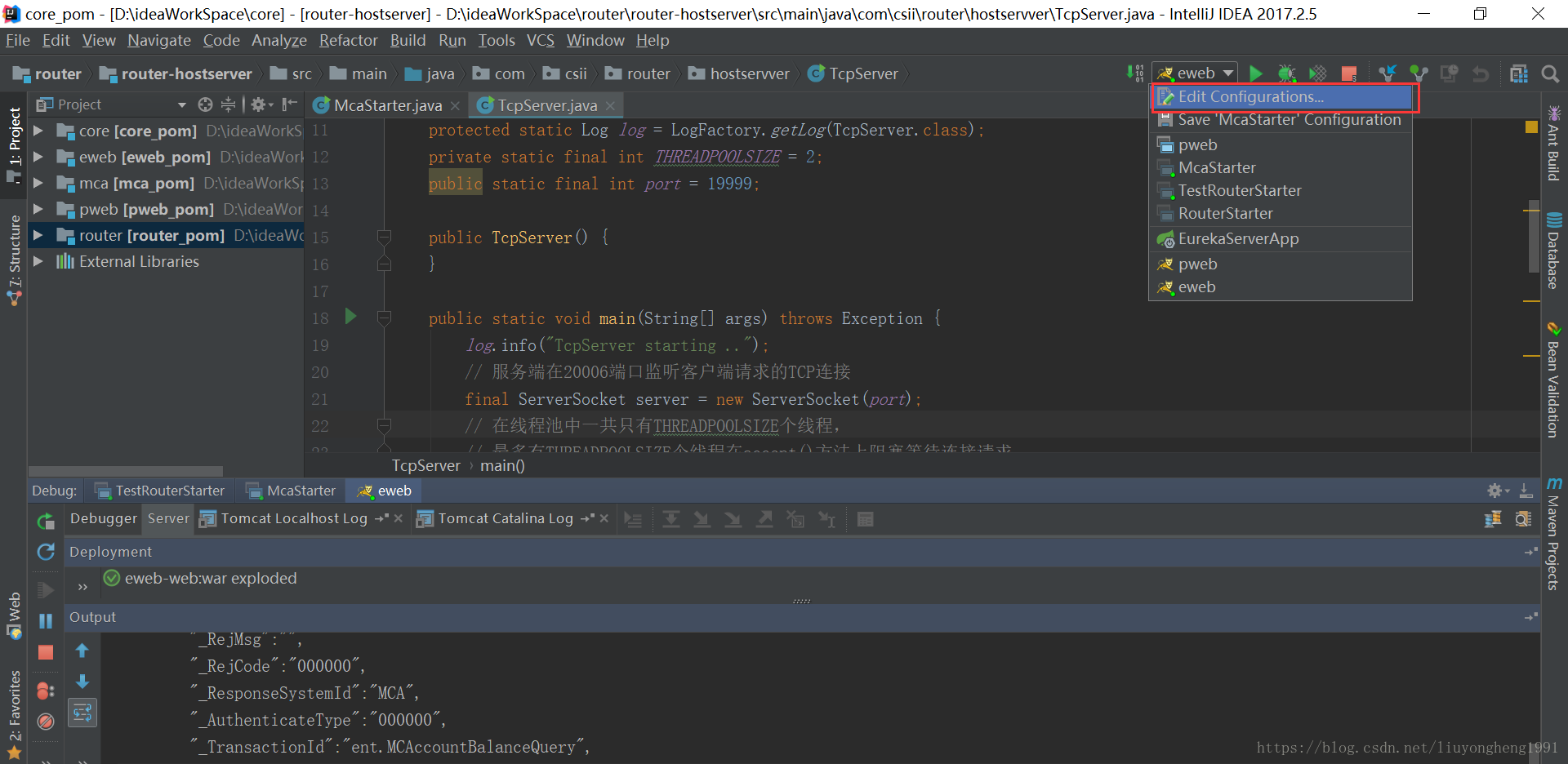Select RouterStarter in configuration list
This screenshot has height=764, width=1568.
click(x=1281, y=213)
